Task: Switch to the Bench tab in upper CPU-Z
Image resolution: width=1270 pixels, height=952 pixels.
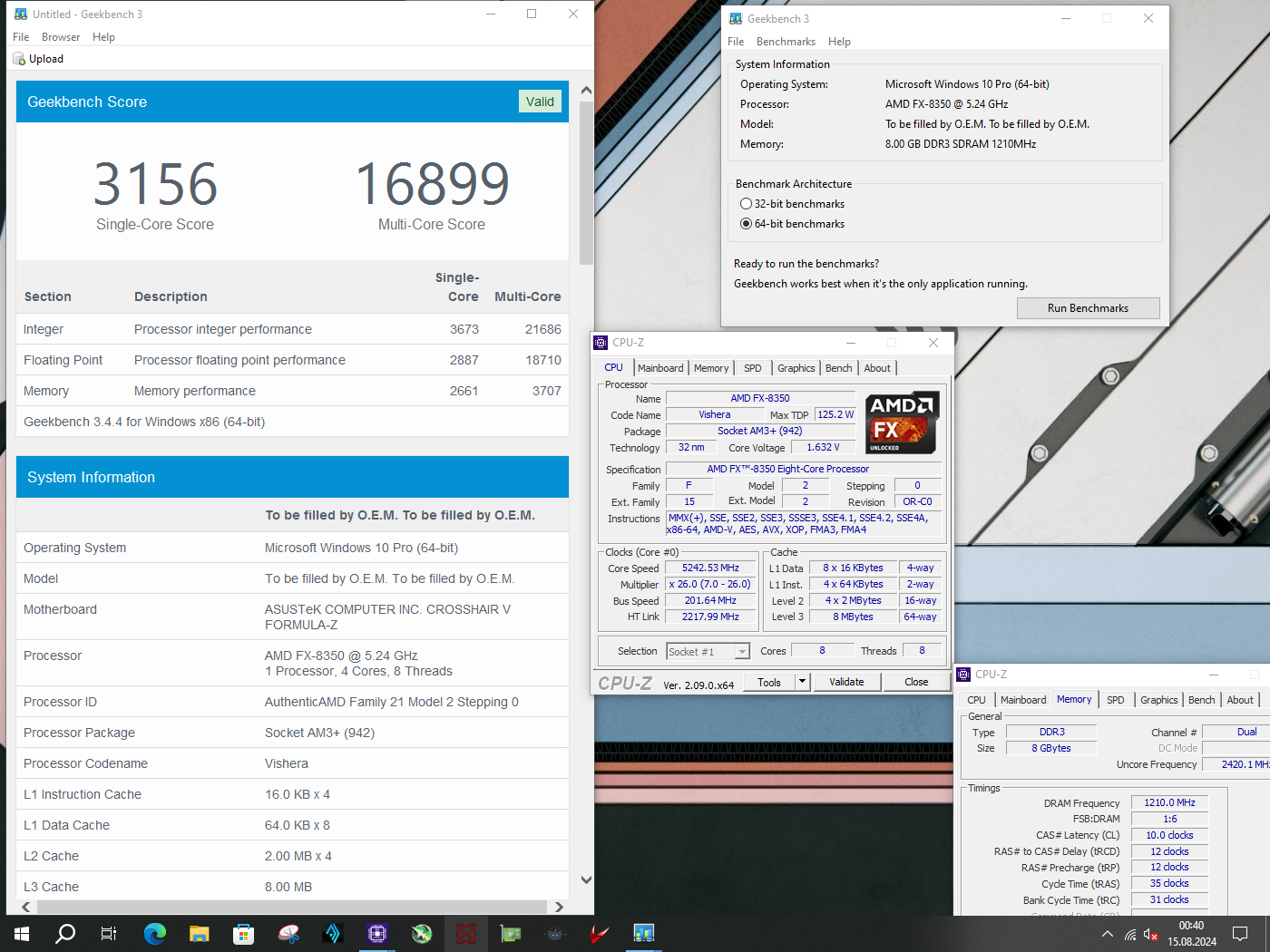Action: (x=838, y=368)
